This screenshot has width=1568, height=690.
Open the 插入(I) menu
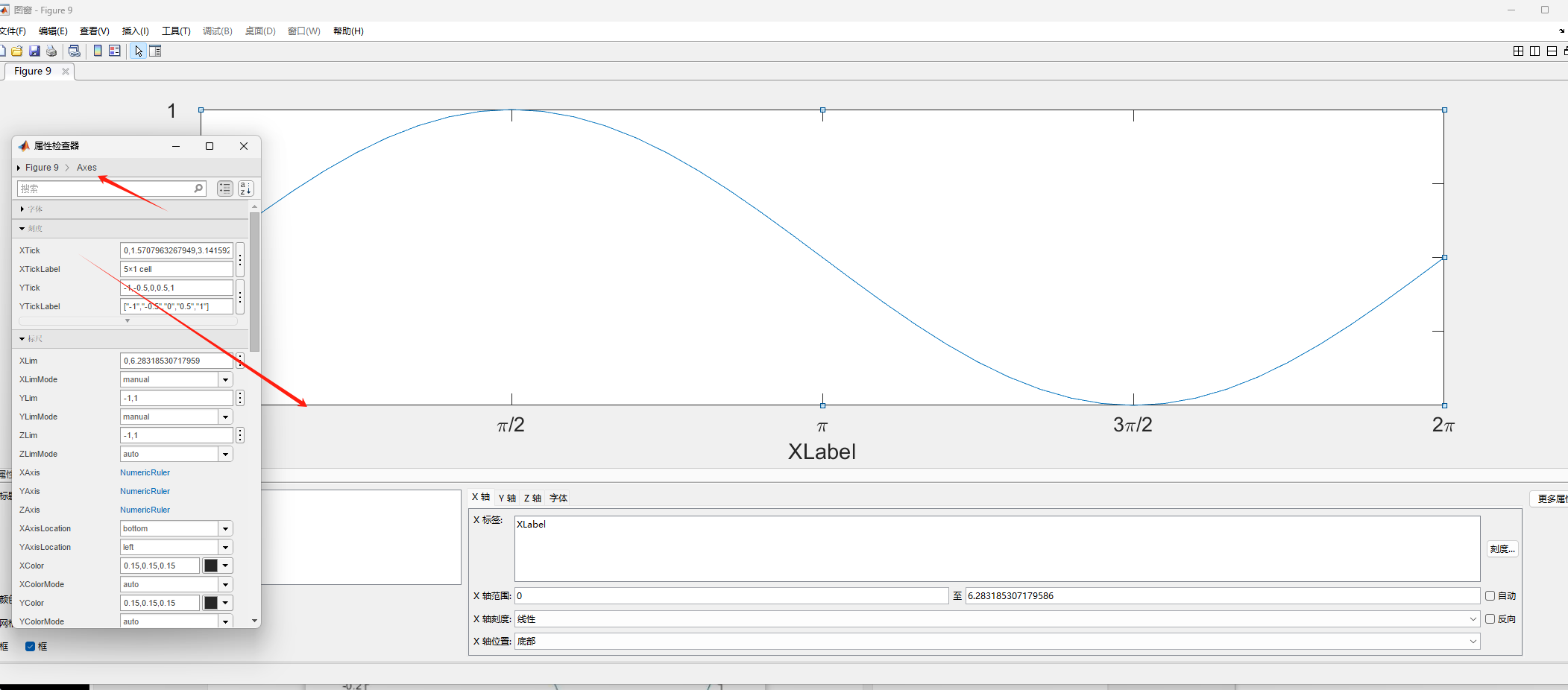pos(136,31)
